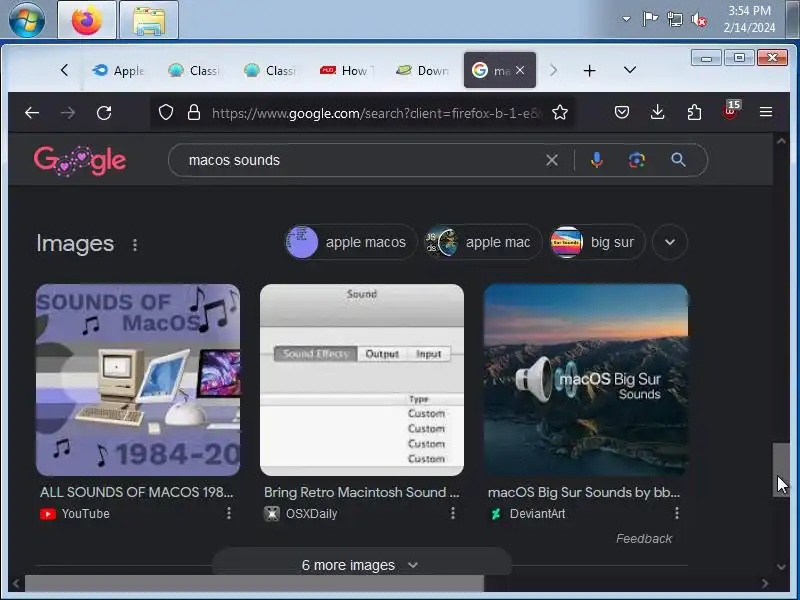Open Images section three-dot menu

[x=135, y=245]
